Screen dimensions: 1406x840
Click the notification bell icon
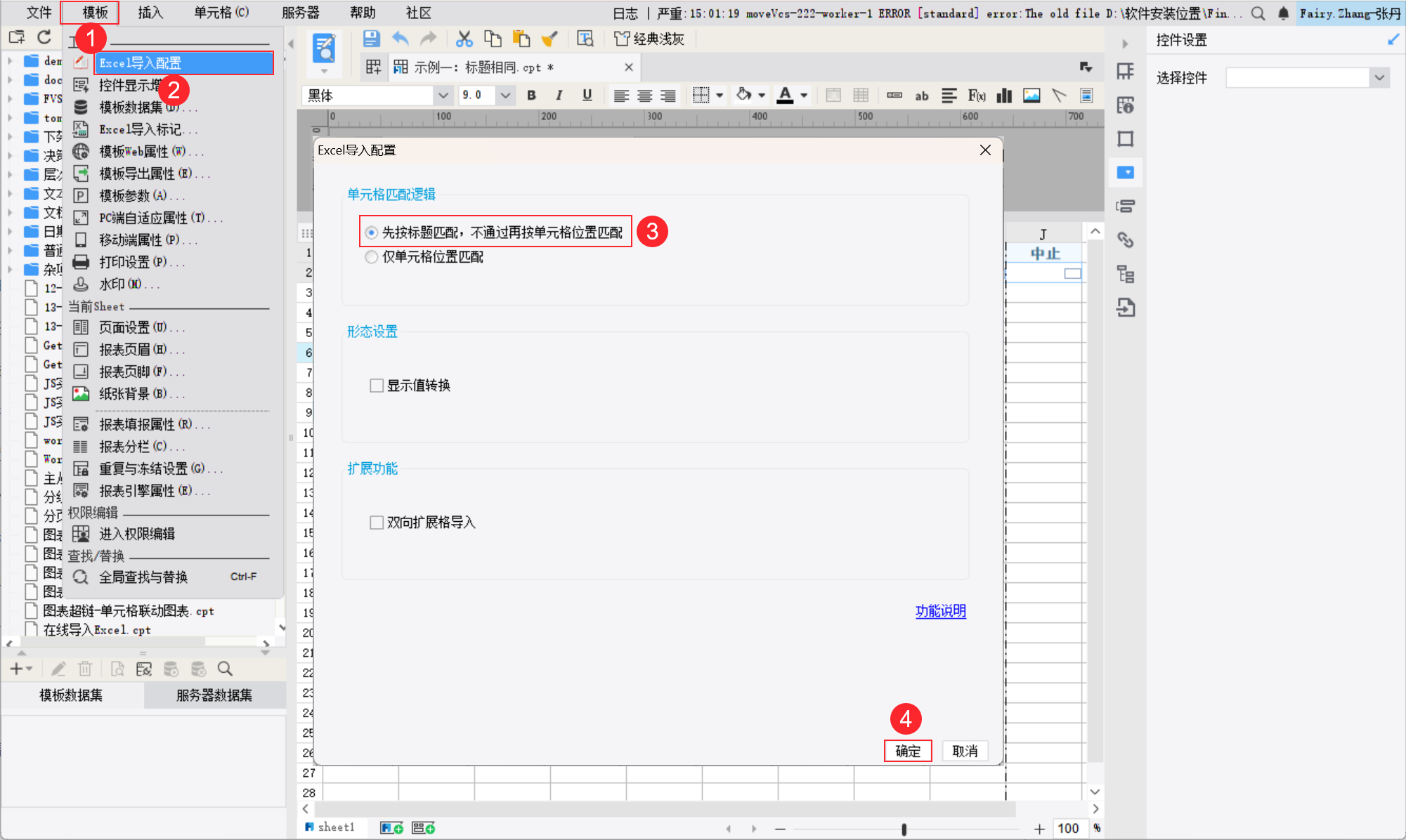[1283, 13]
